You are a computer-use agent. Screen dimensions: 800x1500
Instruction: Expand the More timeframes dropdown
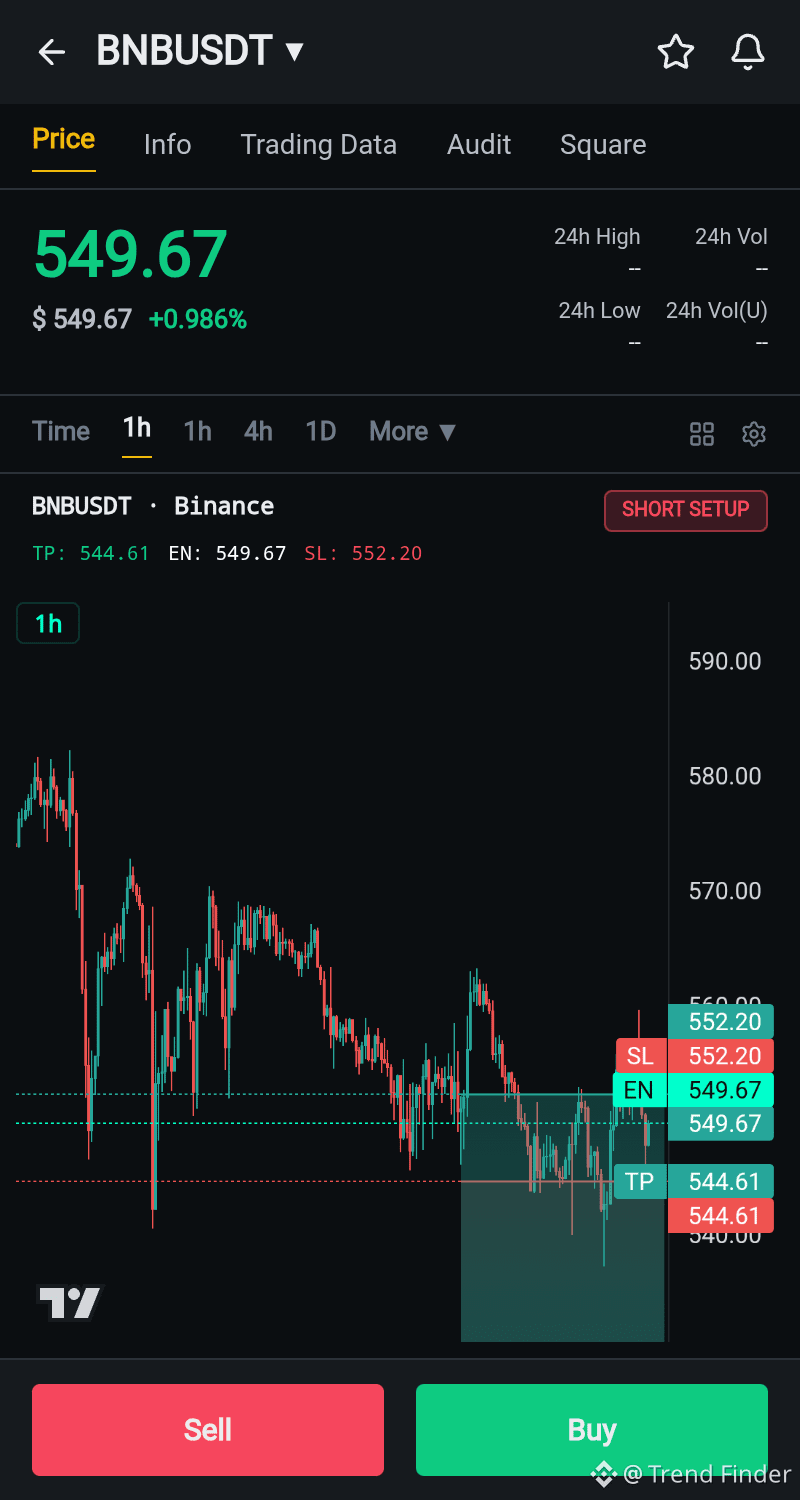tap(412, 431)
